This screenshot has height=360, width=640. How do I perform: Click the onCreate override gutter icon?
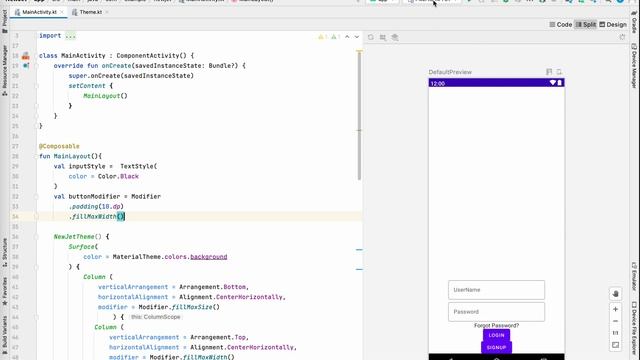click(26, 66)
